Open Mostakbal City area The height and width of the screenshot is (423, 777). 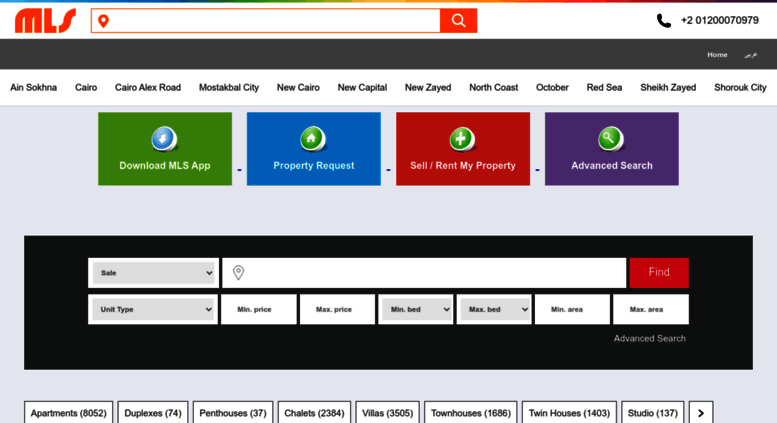coord(229,88)
